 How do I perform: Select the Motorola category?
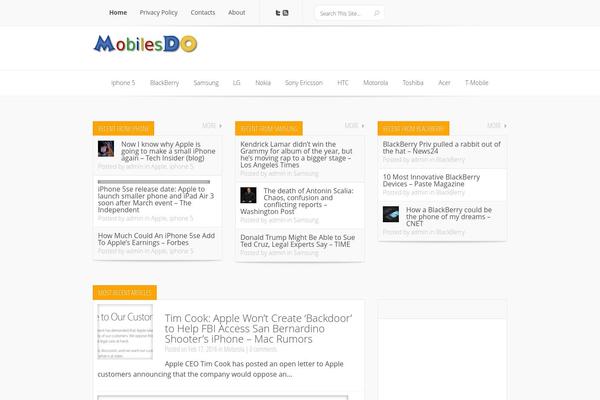(x=375, y=83)
